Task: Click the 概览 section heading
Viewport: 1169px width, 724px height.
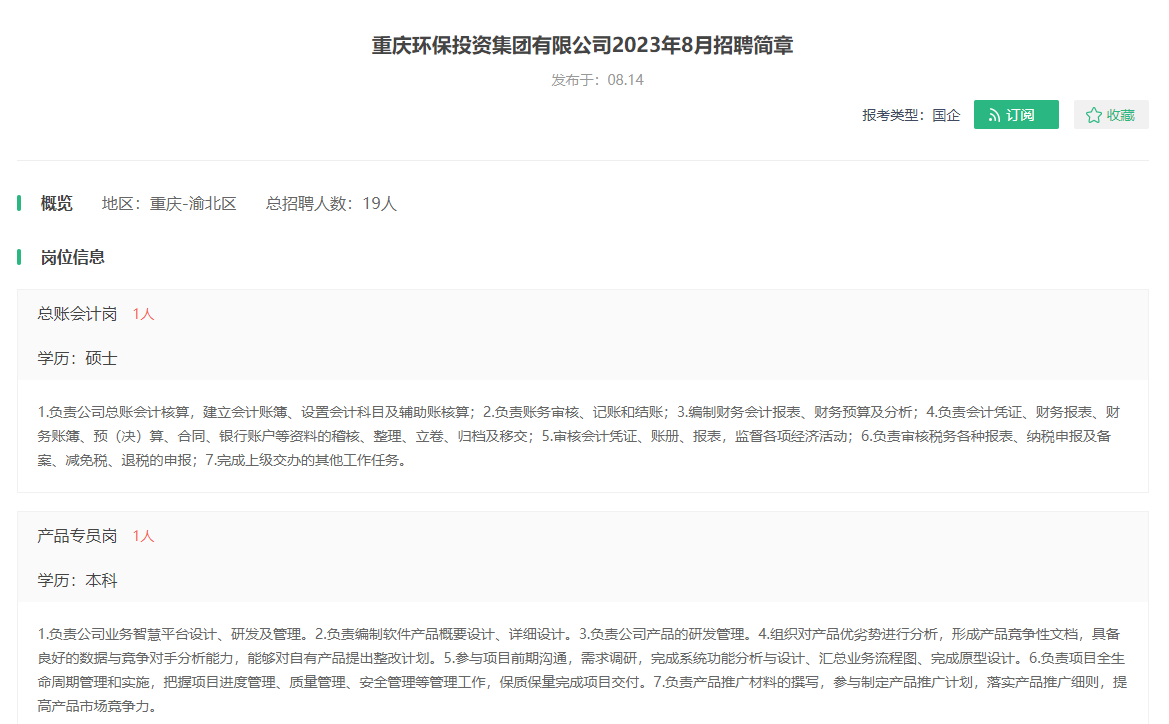Action: coord(57,204)
